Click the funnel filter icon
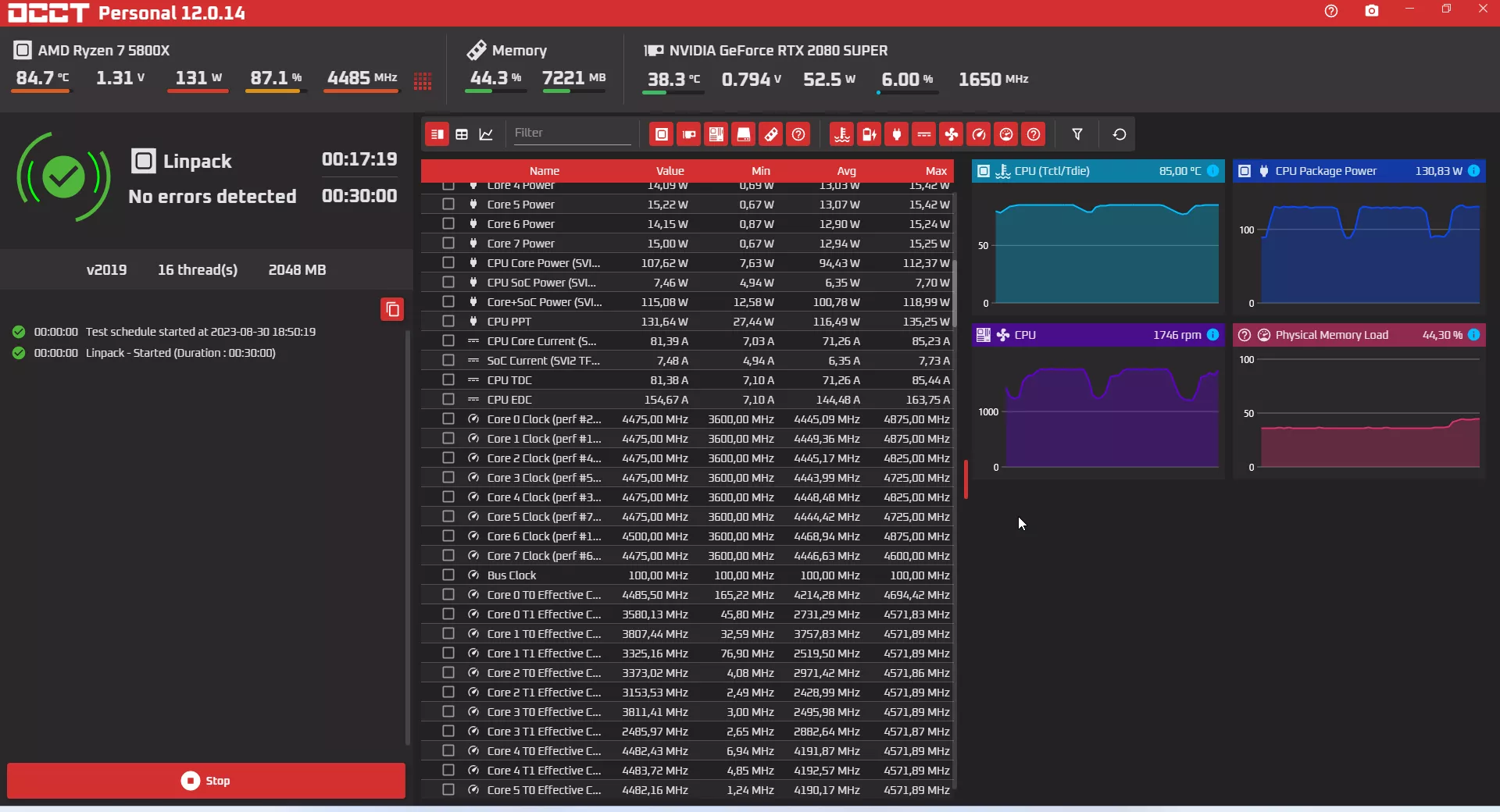1500x812 pixels. (1077, 134)
